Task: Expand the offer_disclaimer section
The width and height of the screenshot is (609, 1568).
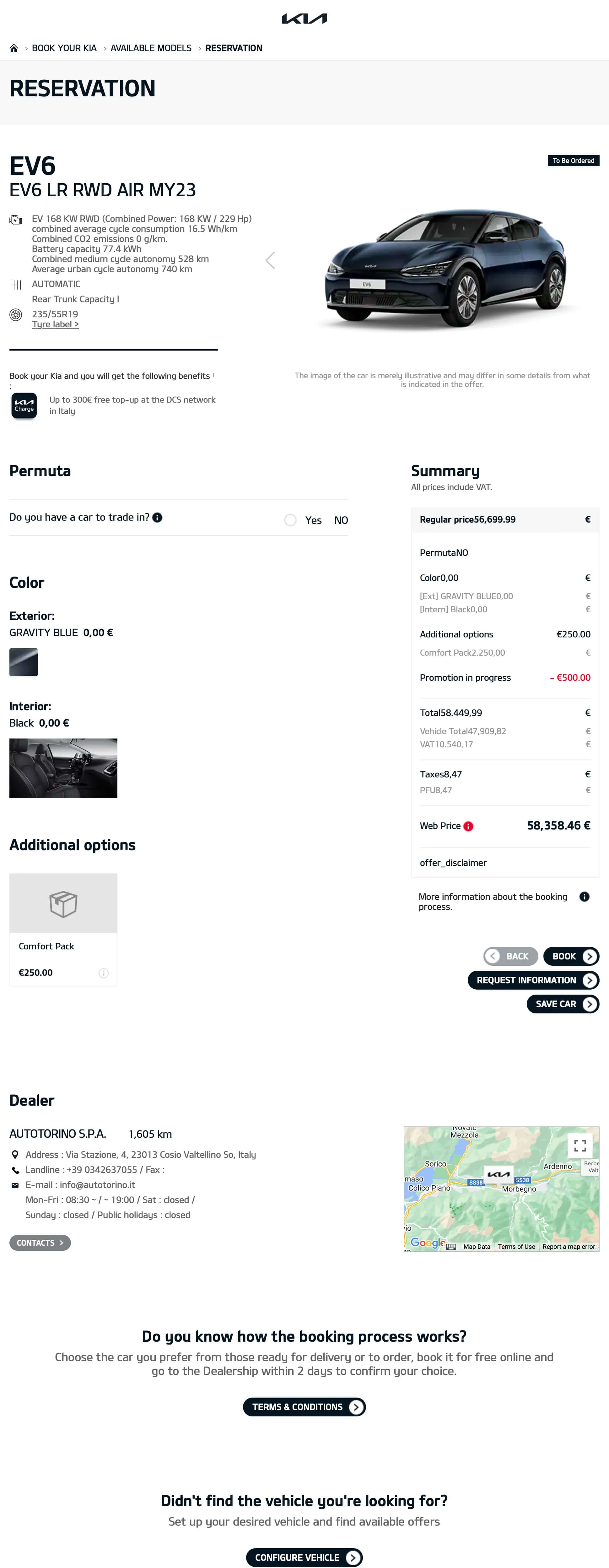Action: 453,862
